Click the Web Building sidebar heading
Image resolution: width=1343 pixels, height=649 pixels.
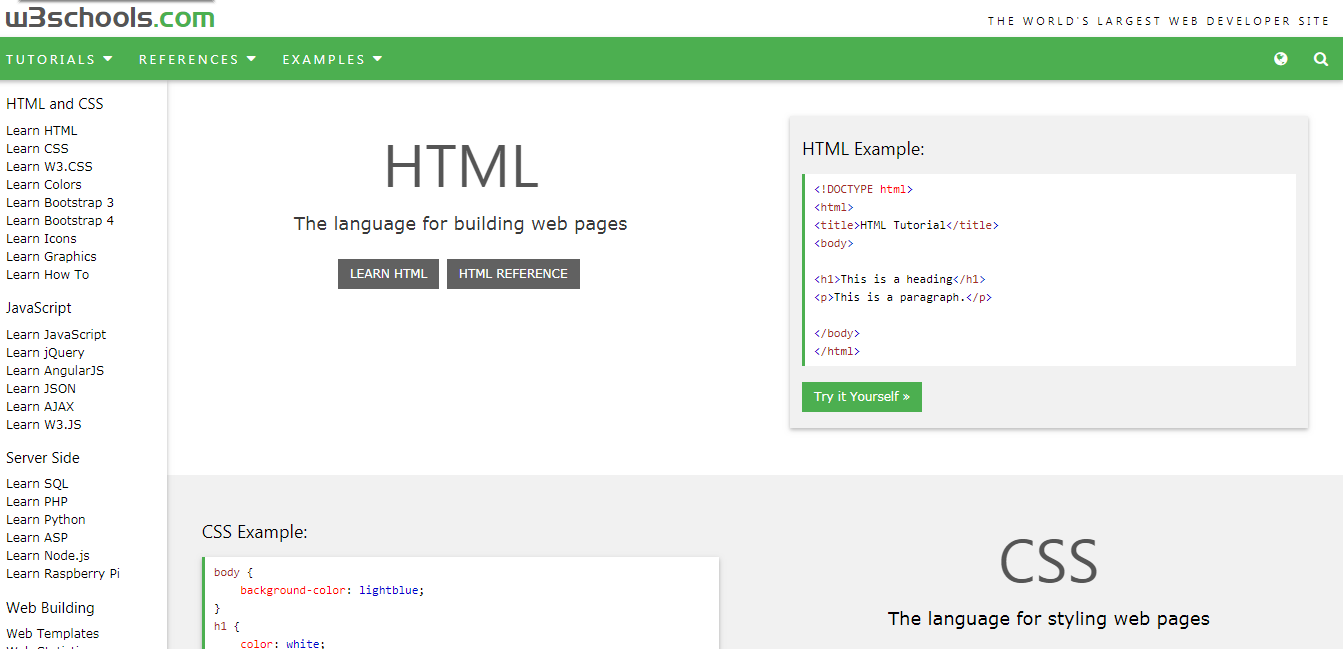pos(50,608)
